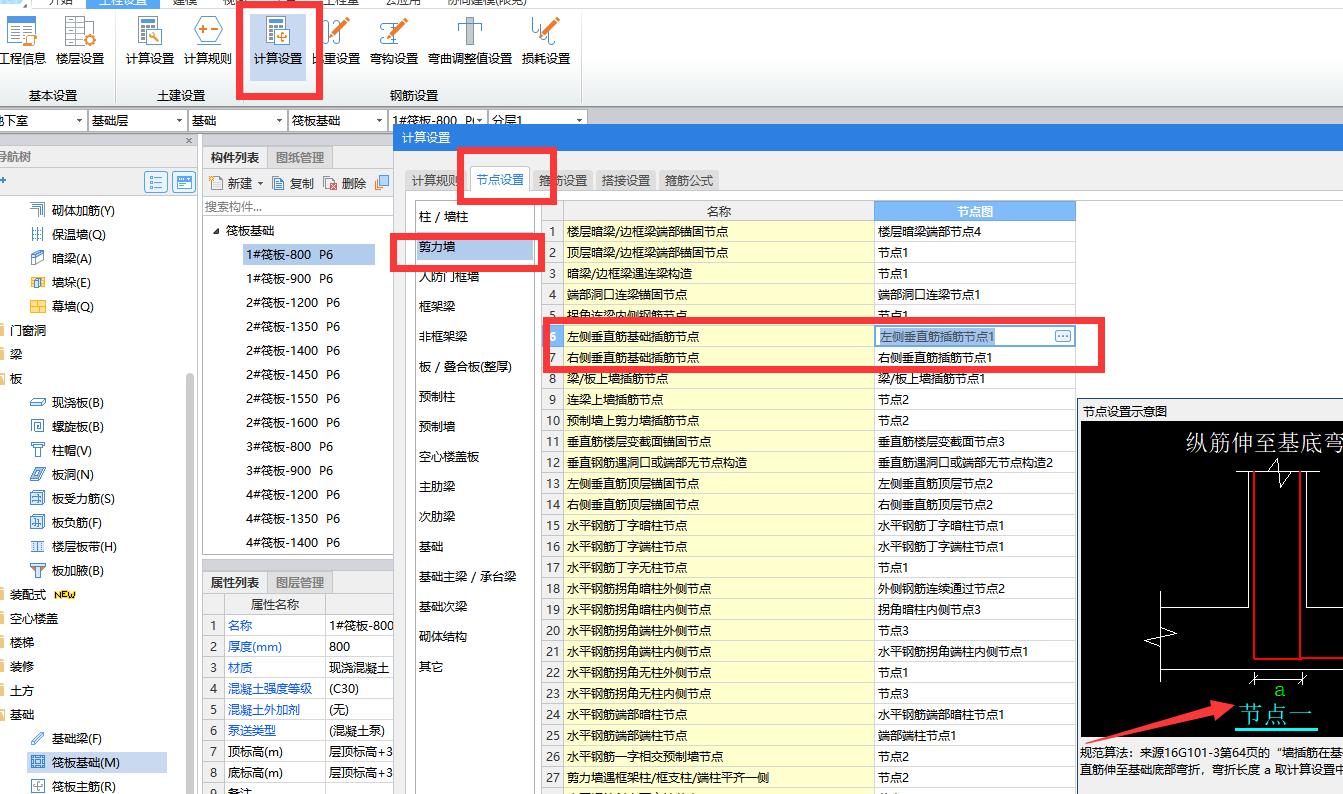This screenshot has width=1343, height=794.
Task: Switch to the 箍筋公式 tab
Action: pyautogui.click(x=689, y=181)
